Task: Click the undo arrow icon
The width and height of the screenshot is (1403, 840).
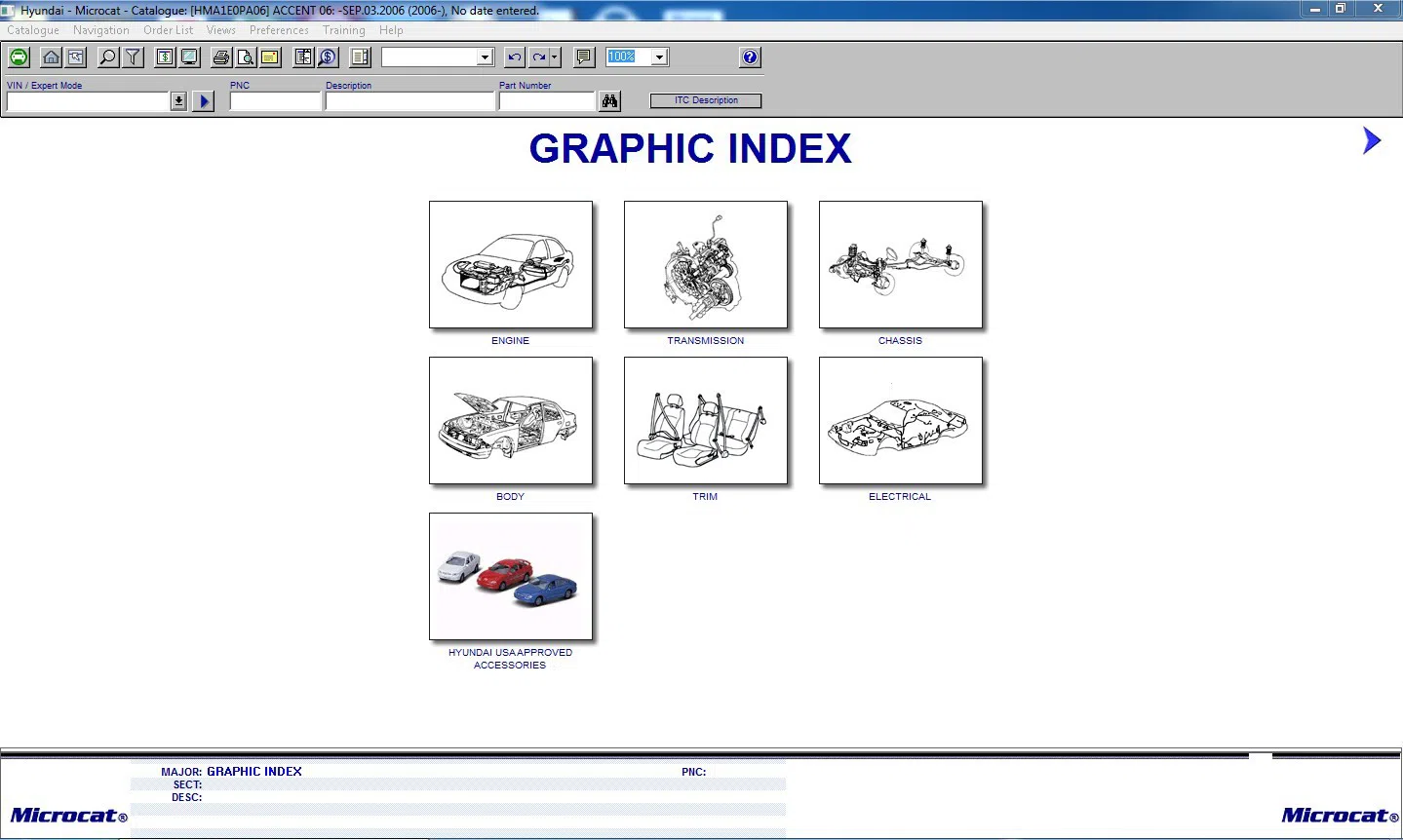Action: 514,57
